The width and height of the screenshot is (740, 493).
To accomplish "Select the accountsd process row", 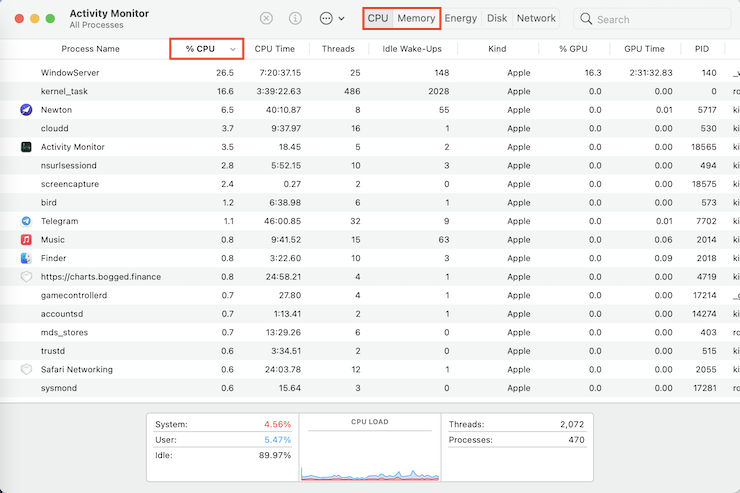I will (370, 314).
